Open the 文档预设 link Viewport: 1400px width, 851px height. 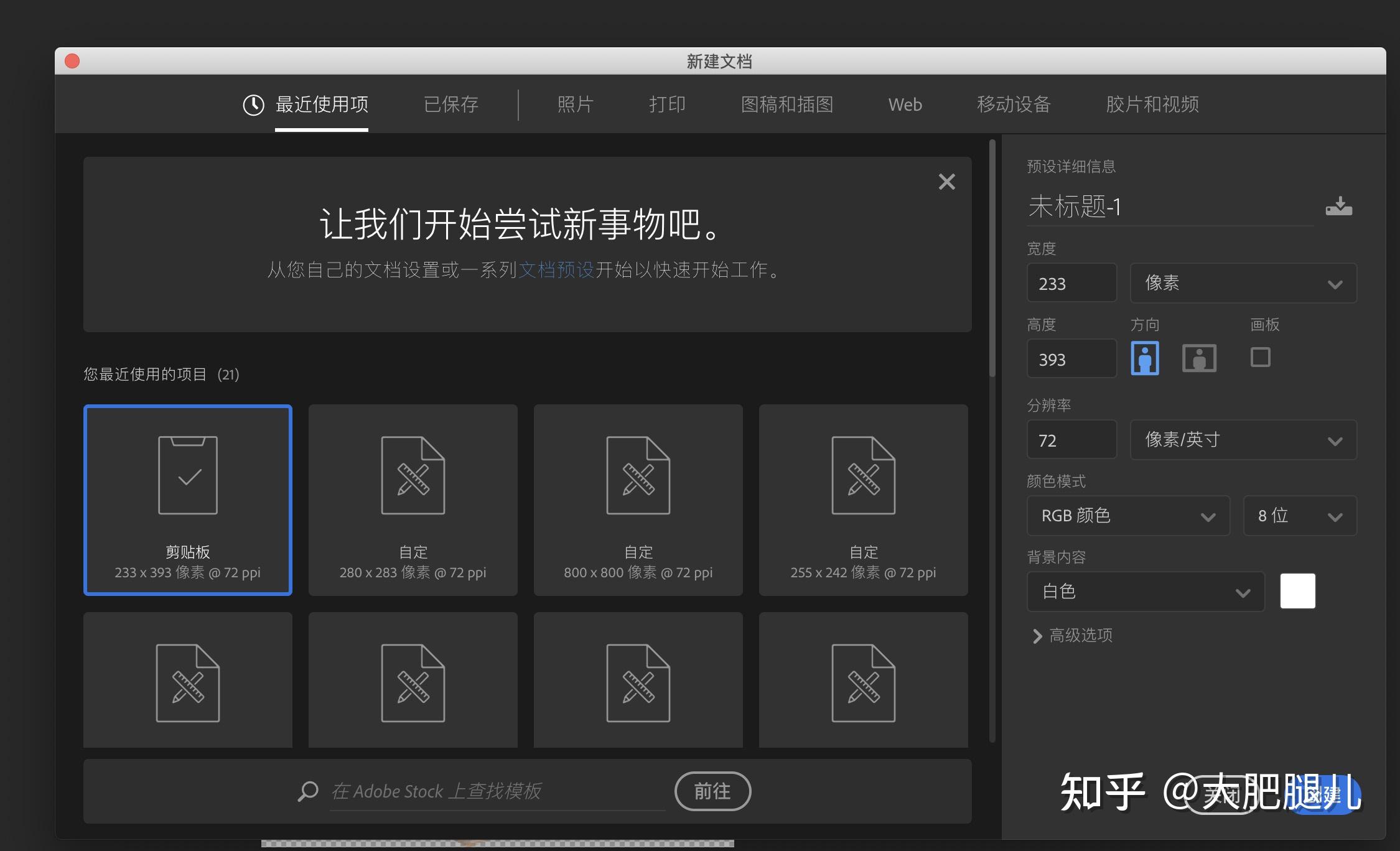tap(556, 270)
